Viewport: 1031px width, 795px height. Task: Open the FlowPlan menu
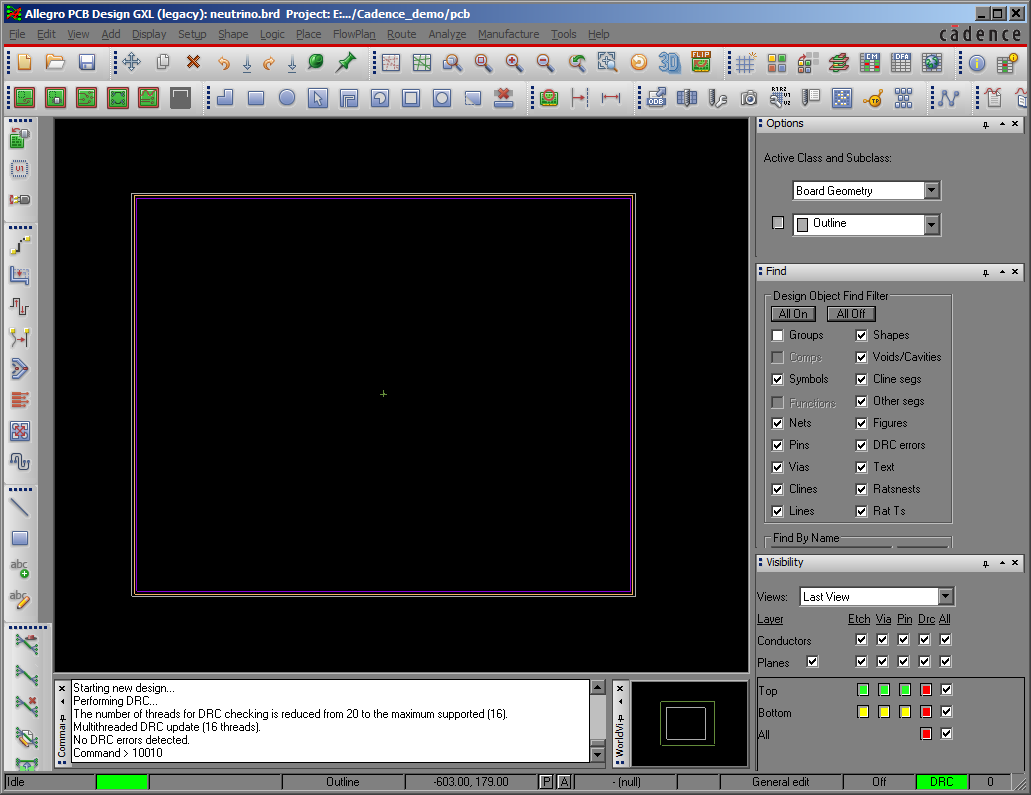coord(354,34)
